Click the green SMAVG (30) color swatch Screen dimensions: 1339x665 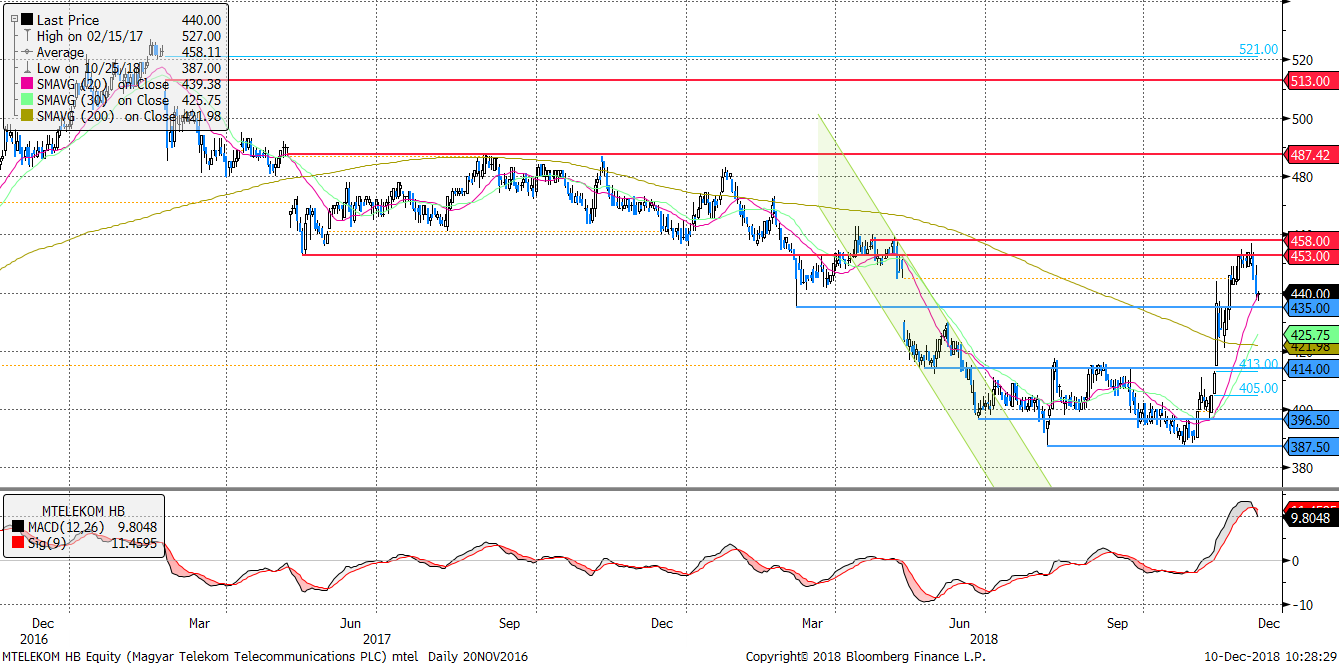point(26,100)
